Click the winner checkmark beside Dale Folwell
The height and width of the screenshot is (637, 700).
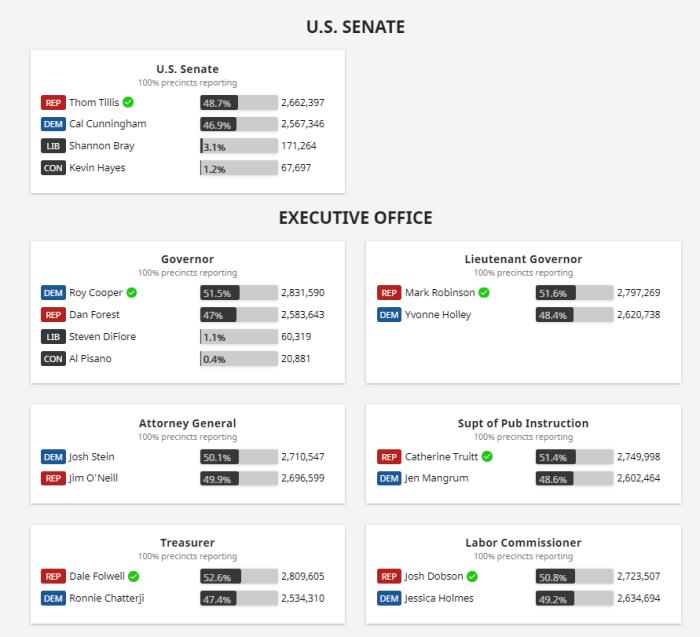[x=133, y=576]
